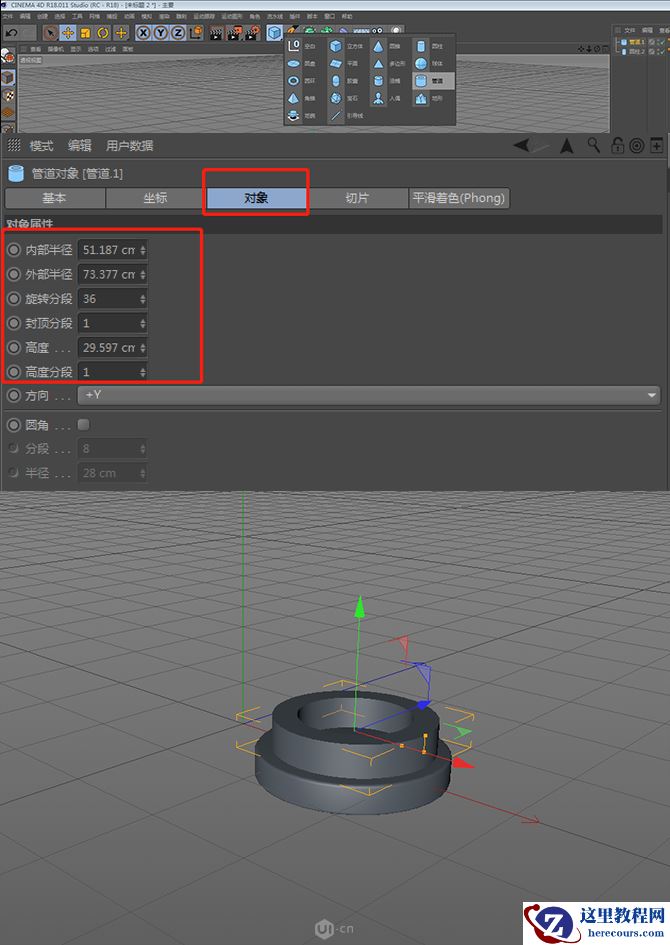Click the up arrow in Attributes panel
This screenshot has width=670, height=945.
coord(566,145)
